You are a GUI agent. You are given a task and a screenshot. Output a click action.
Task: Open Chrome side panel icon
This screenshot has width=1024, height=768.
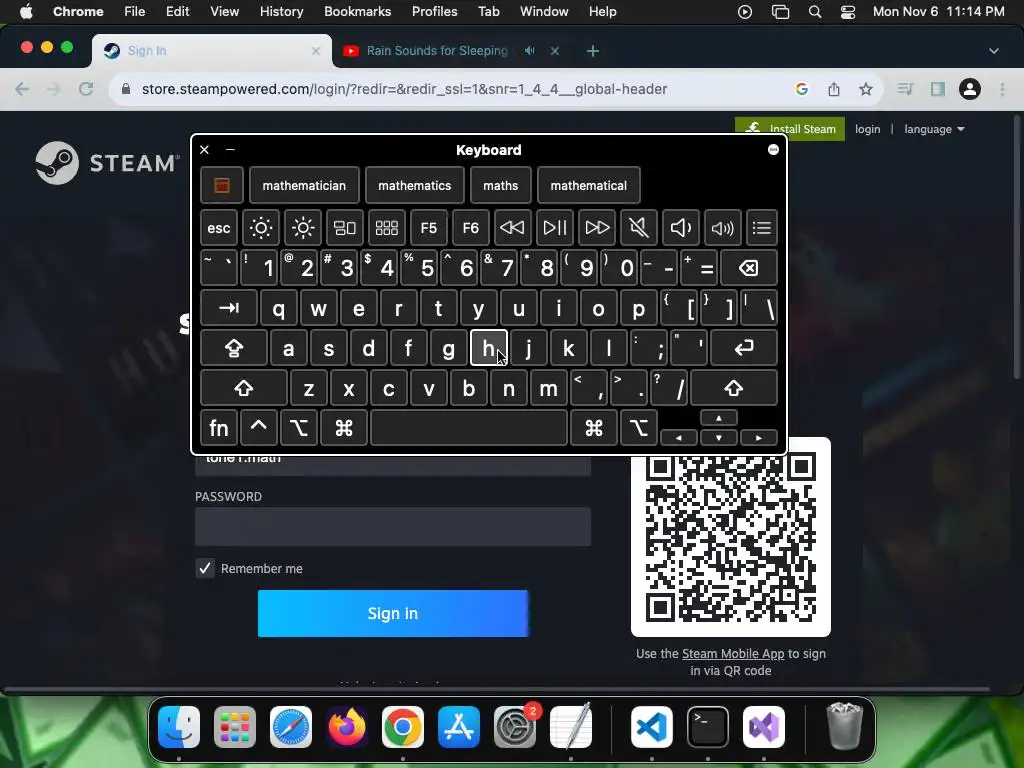tap(938, 89)
